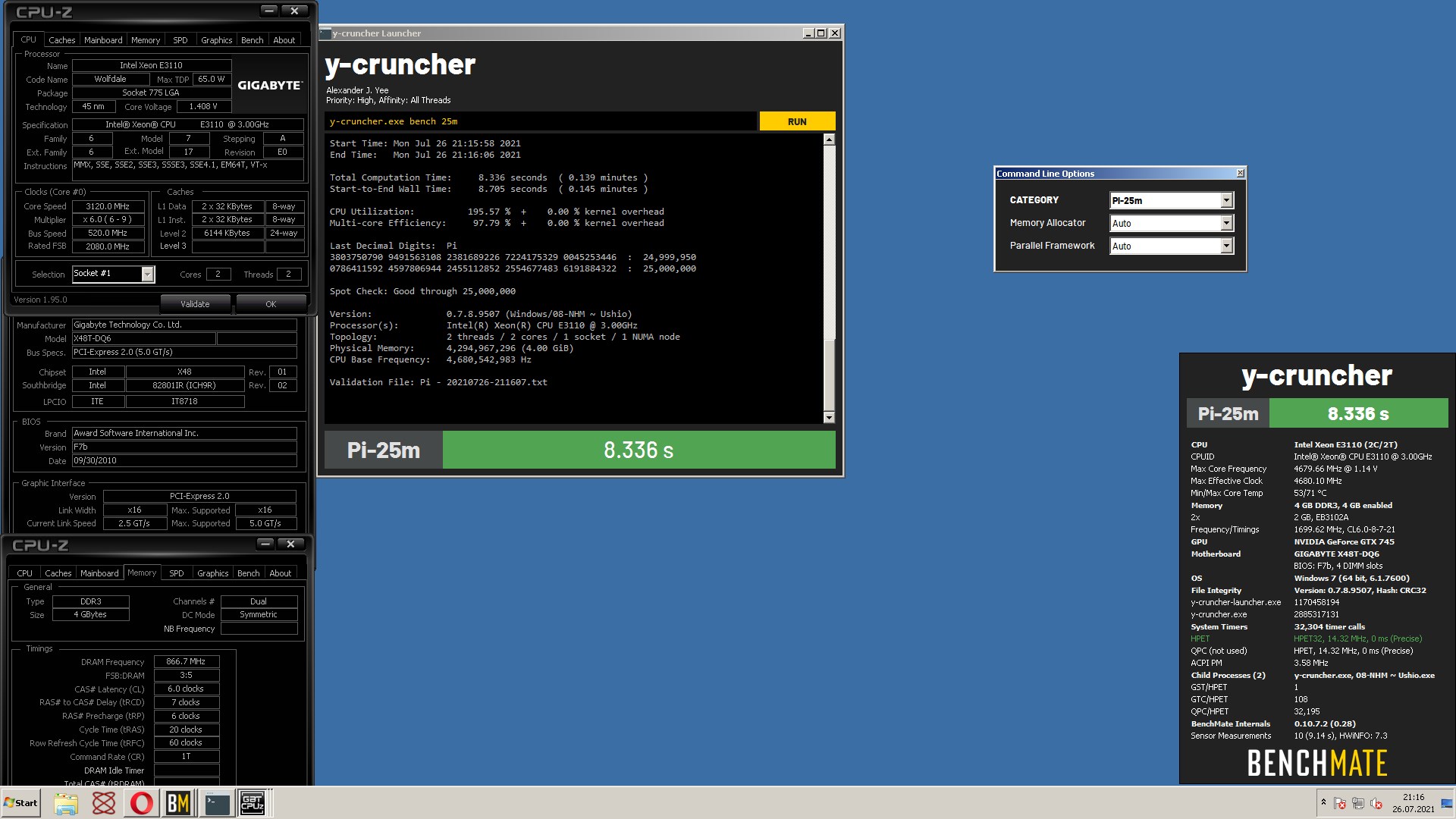1456x819 pixels.
Task: Click the green HPET timer row in BenchMate
Action: point(1306,639)
